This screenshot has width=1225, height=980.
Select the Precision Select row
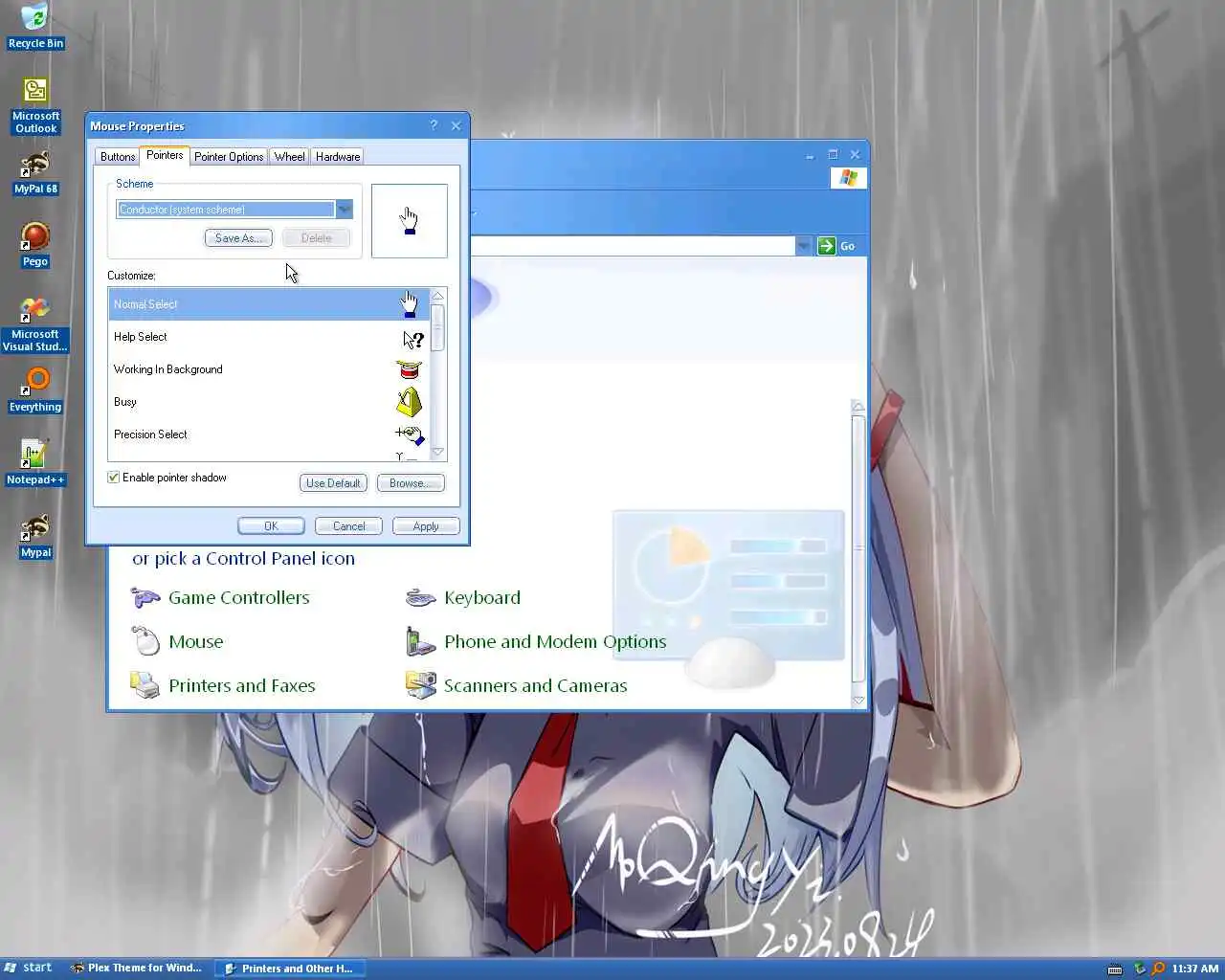(269, 434)
